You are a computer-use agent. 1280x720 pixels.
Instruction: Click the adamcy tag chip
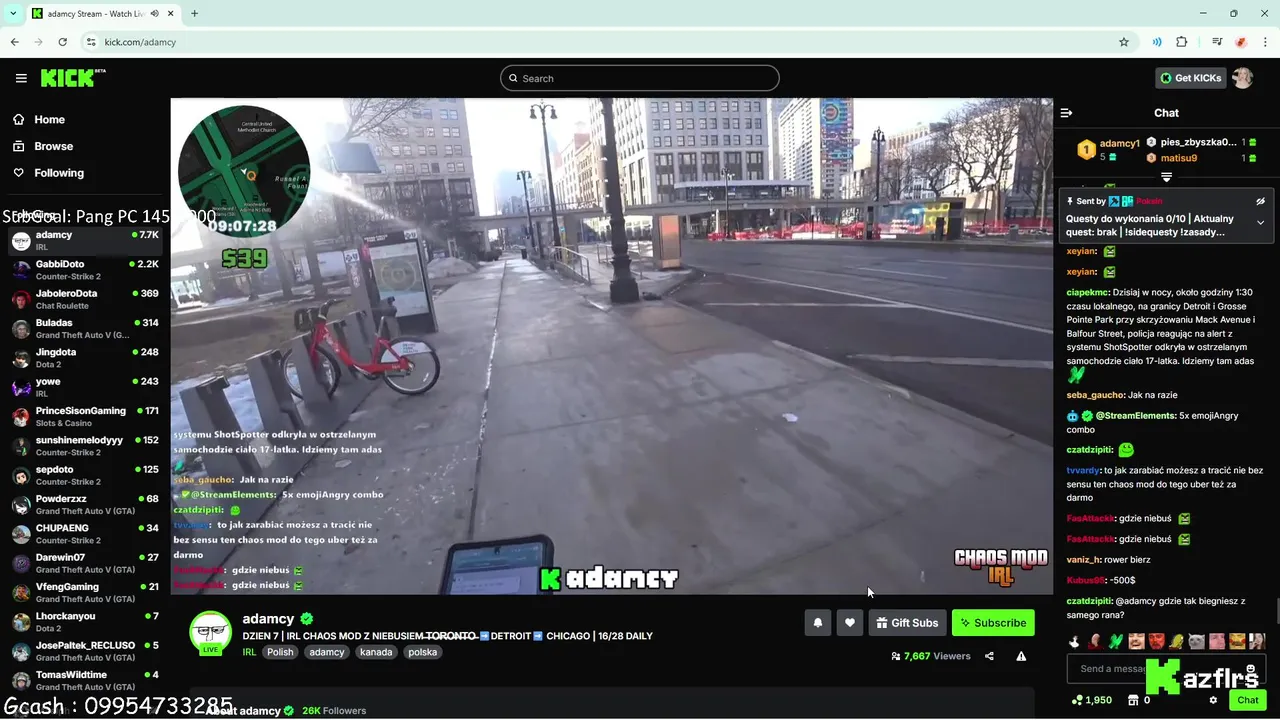(327, 652)
